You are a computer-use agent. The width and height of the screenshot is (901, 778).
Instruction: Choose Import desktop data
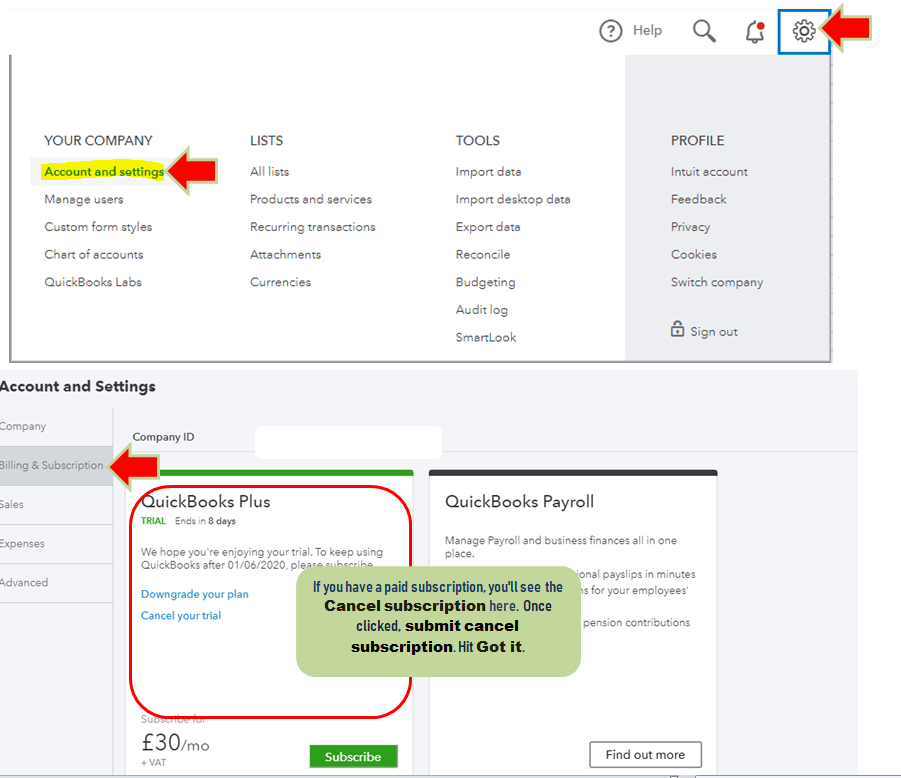click(513, 199)
